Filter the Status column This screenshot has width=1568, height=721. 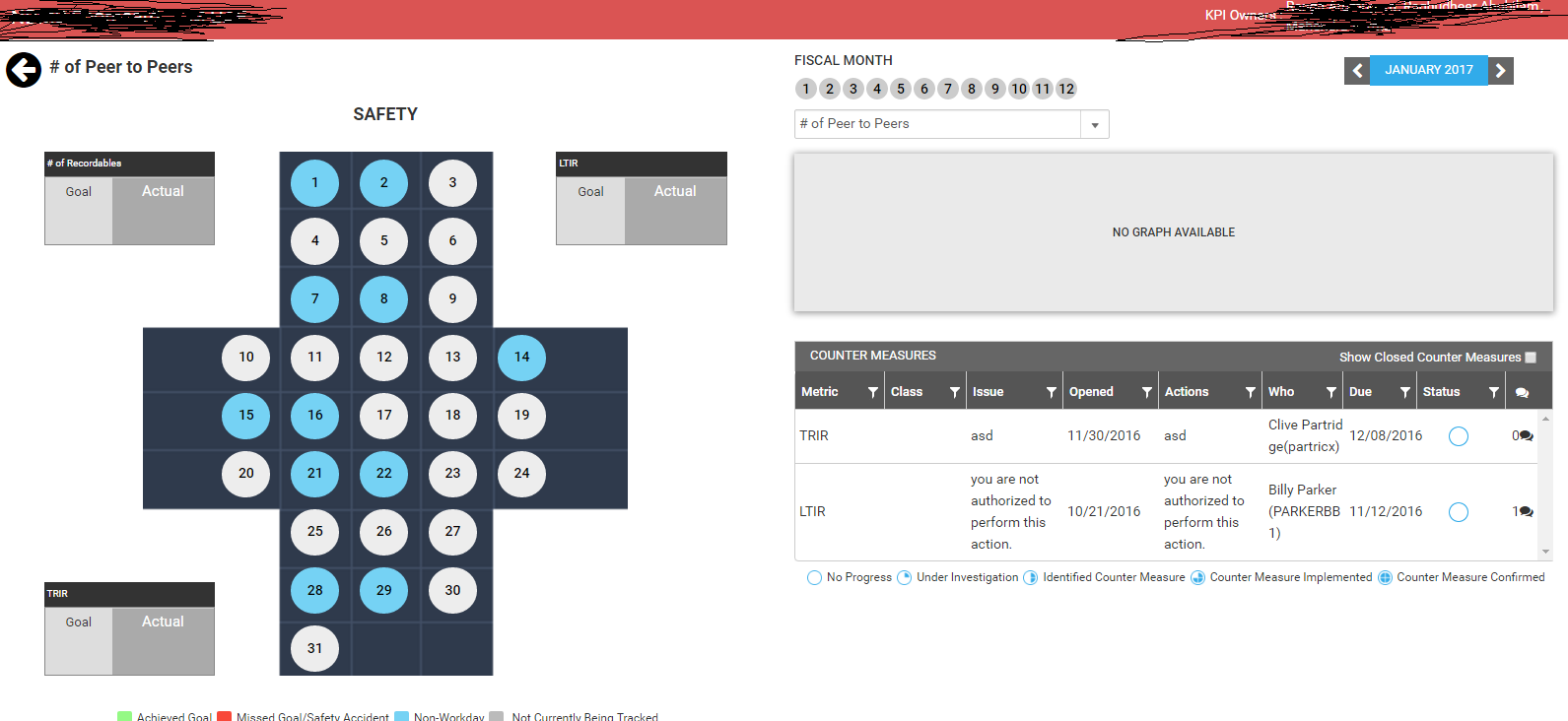click(1493, 392)
